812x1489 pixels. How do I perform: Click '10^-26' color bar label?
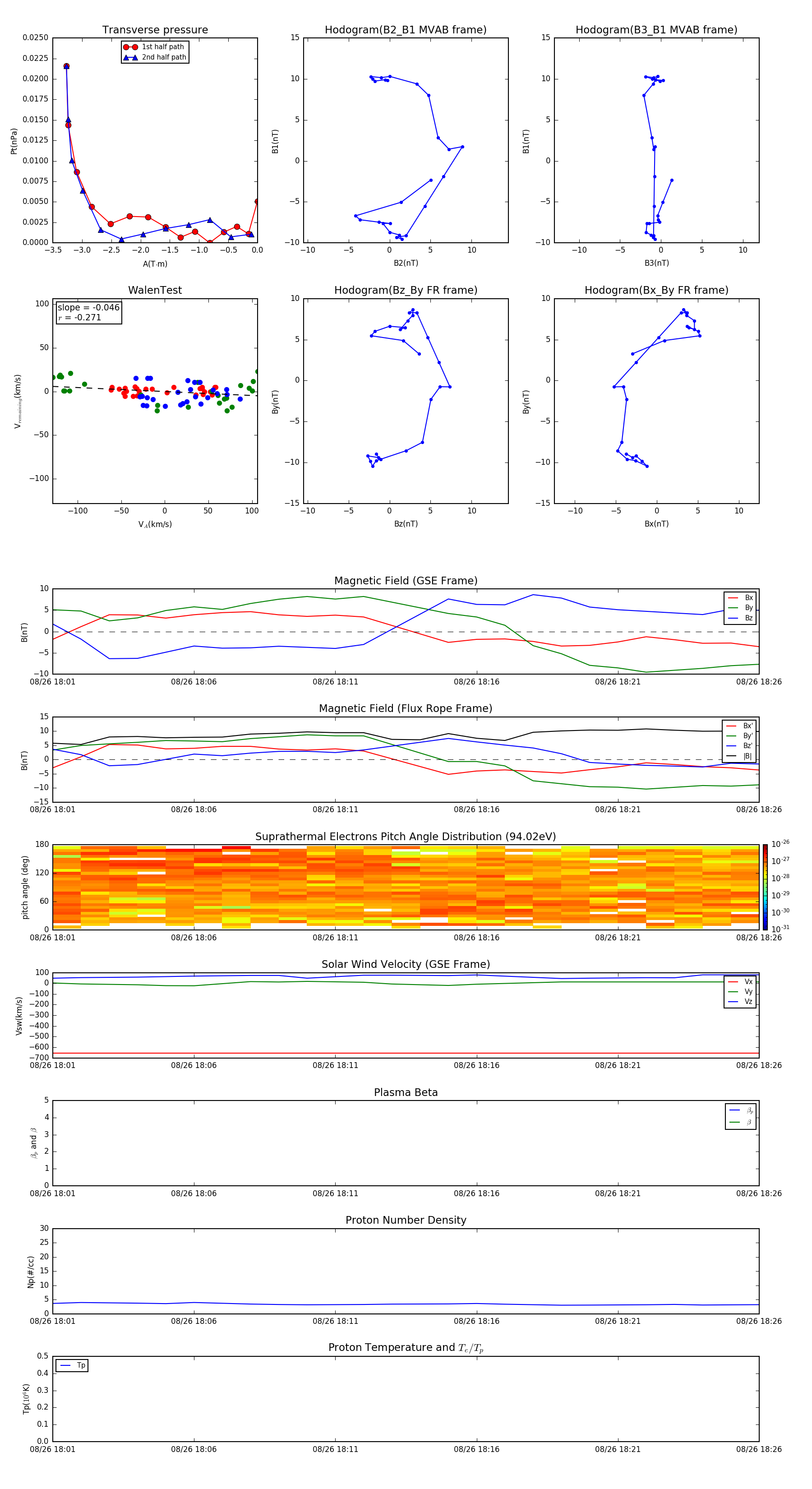point(780,844)
